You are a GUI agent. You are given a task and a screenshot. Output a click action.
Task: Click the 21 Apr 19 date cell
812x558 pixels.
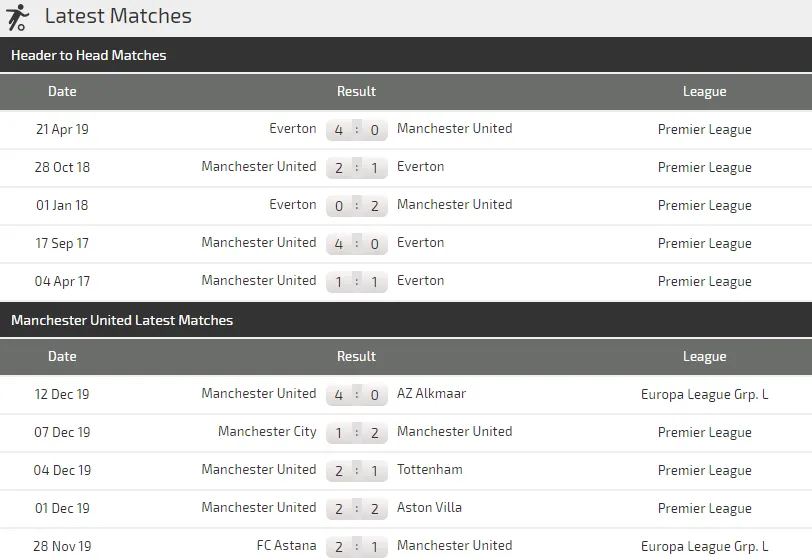[62, 130]
